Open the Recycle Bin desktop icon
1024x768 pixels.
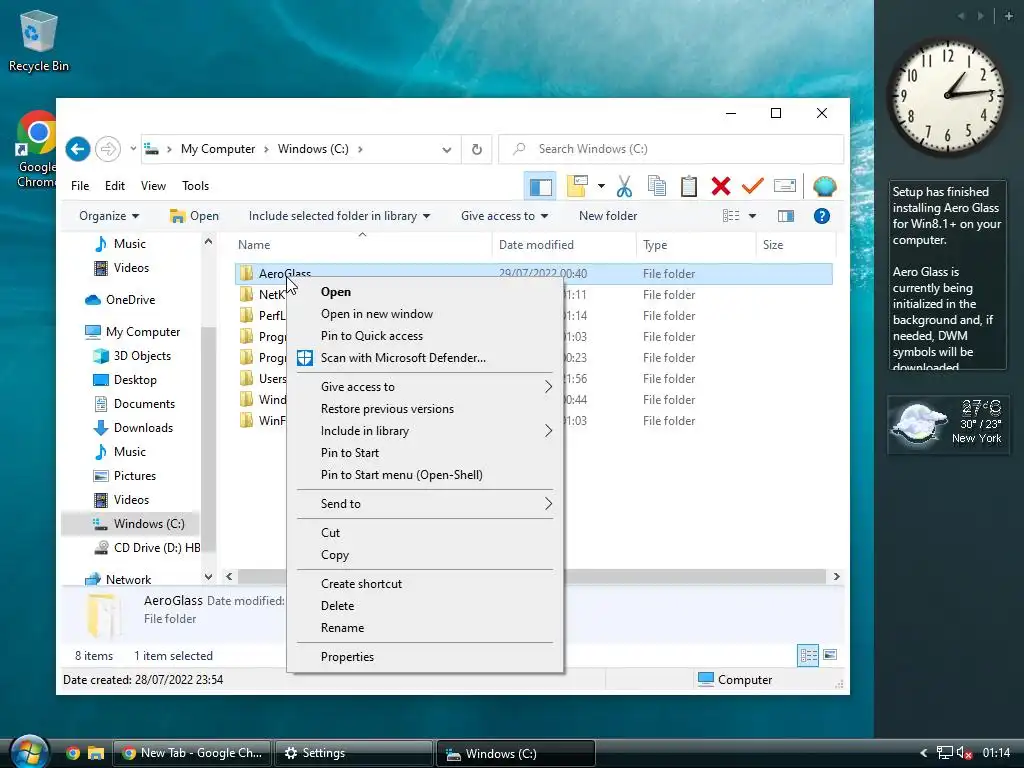click(x=39, y=40)
